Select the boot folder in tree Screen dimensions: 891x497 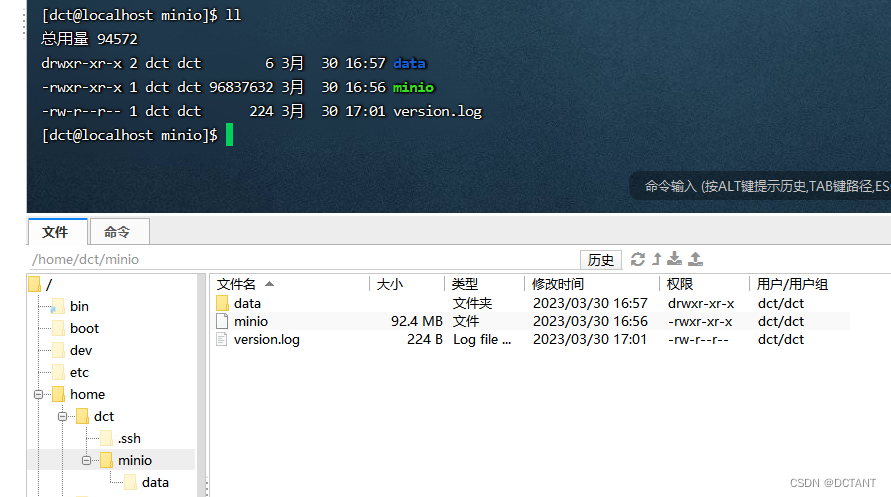pyautogui.click(x=84, y=329)
